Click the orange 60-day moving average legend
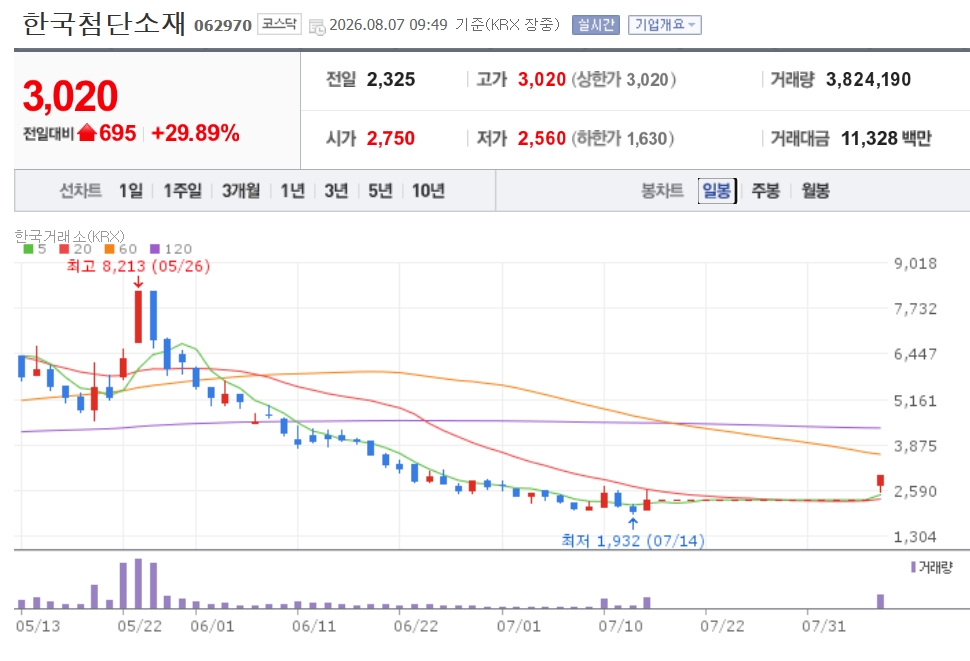This screenshot has height=661, width=970. coord(121,249)
